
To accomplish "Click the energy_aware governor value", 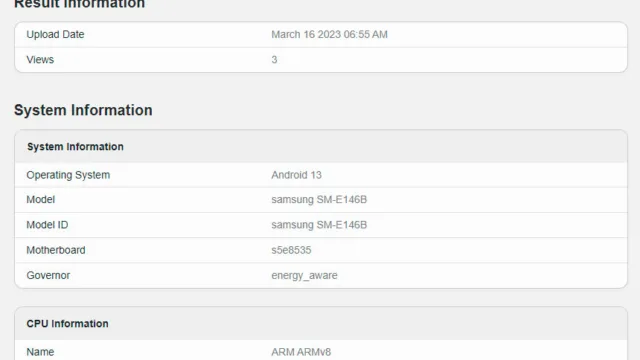I will pos(304,276).
